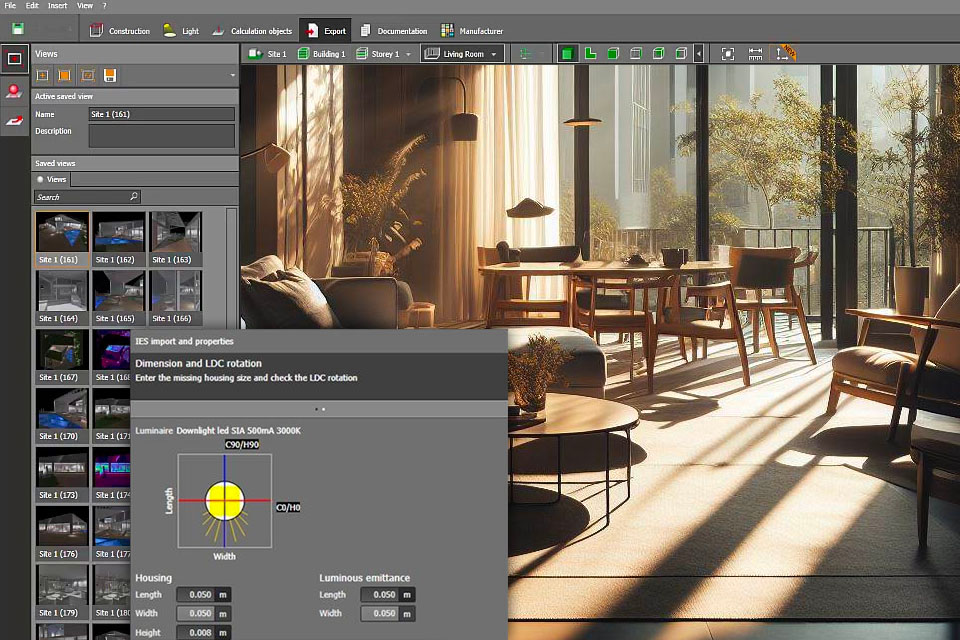This screenshot has height=640, width=960.
Task: Click the Luminous emittance Width field
Action: [380, 613]
